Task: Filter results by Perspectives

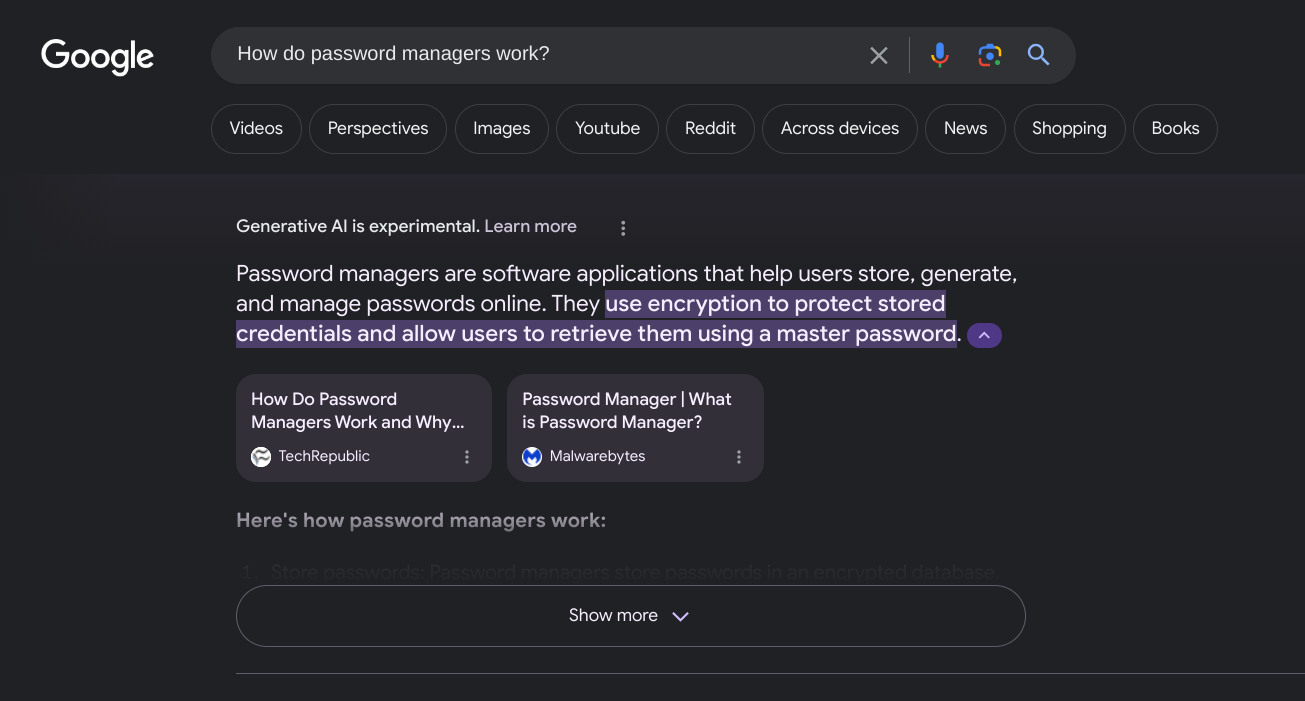Action: click(x=378, y=129)
